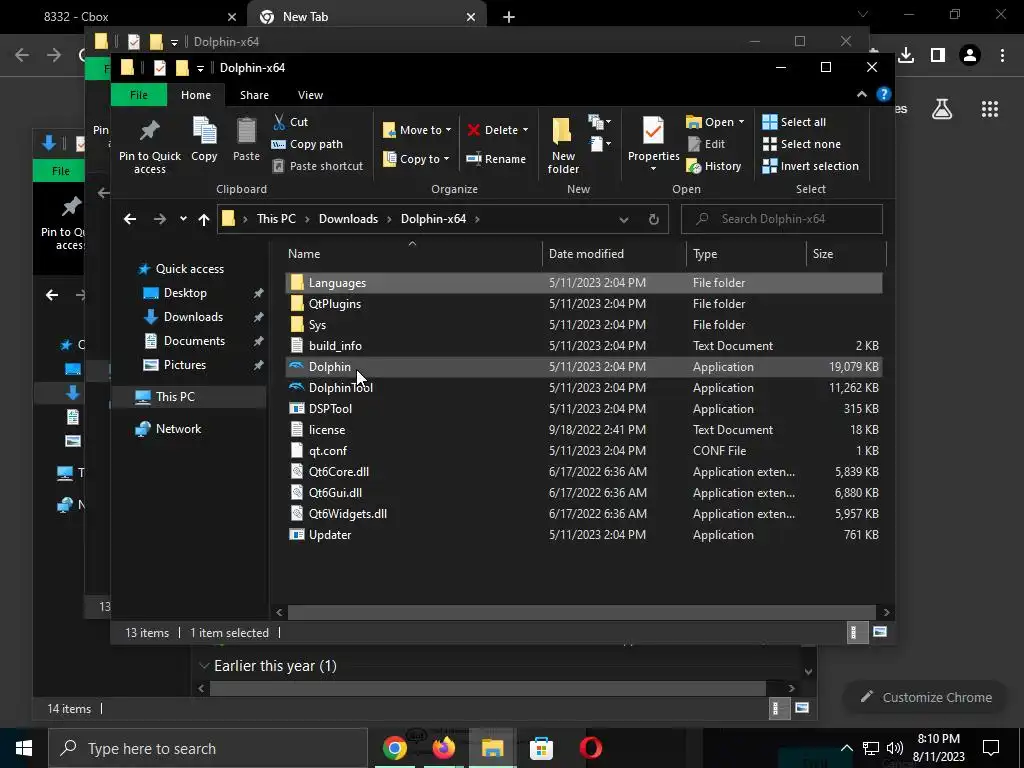Click the Properties checkmark icon

pos(653,132)
